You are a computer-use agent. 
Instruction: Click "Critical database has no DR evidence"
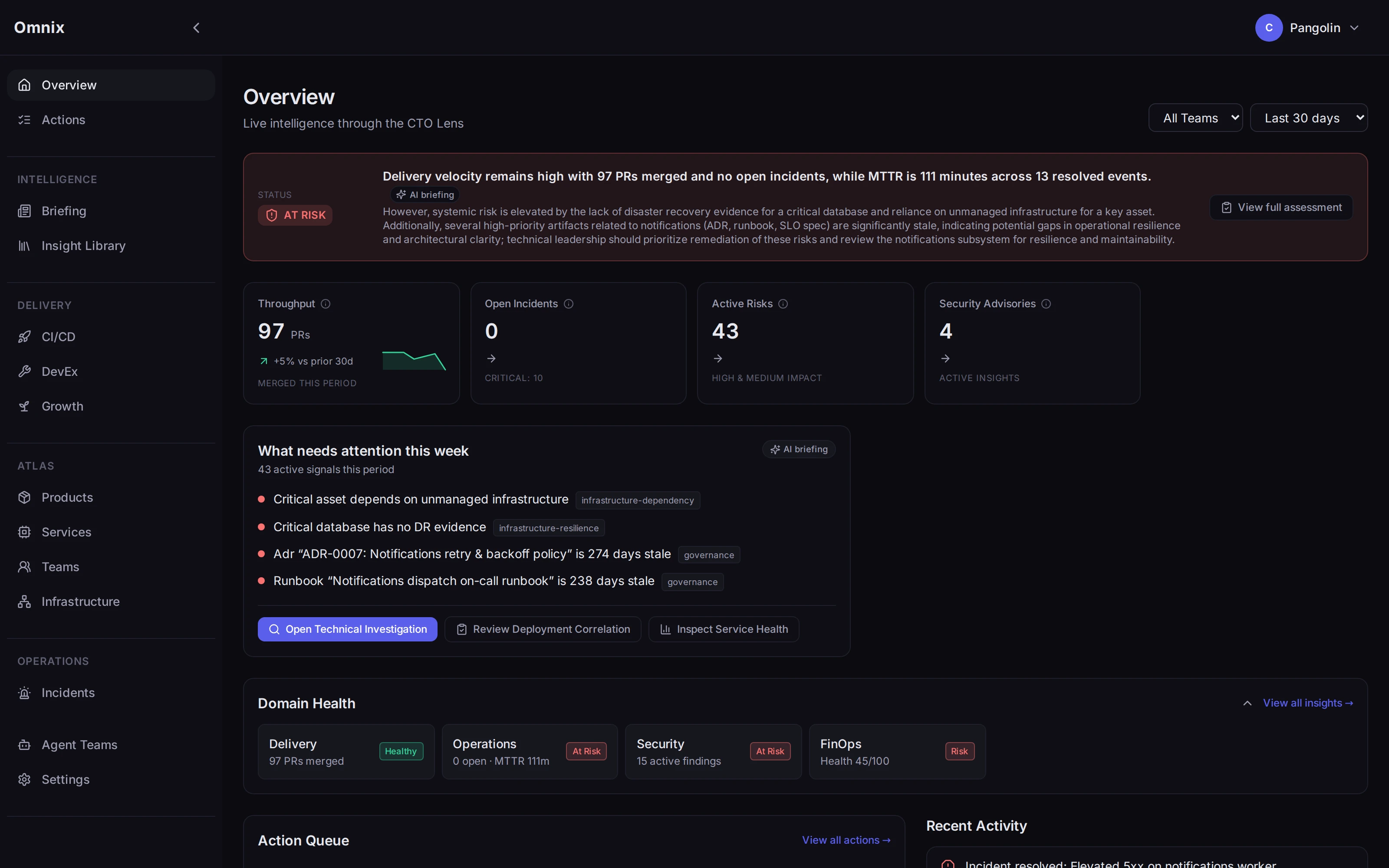[379, 526]
